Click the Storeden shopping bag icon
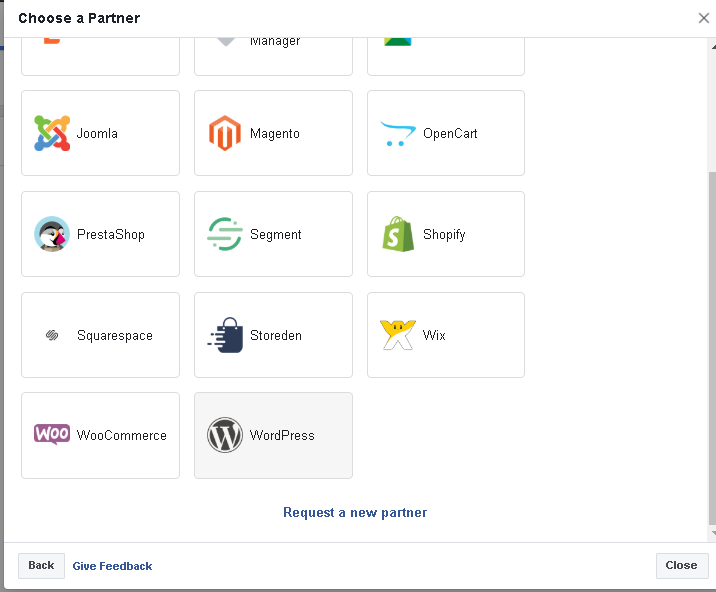This screenshot has width=716, height=592. coord(225,335)
